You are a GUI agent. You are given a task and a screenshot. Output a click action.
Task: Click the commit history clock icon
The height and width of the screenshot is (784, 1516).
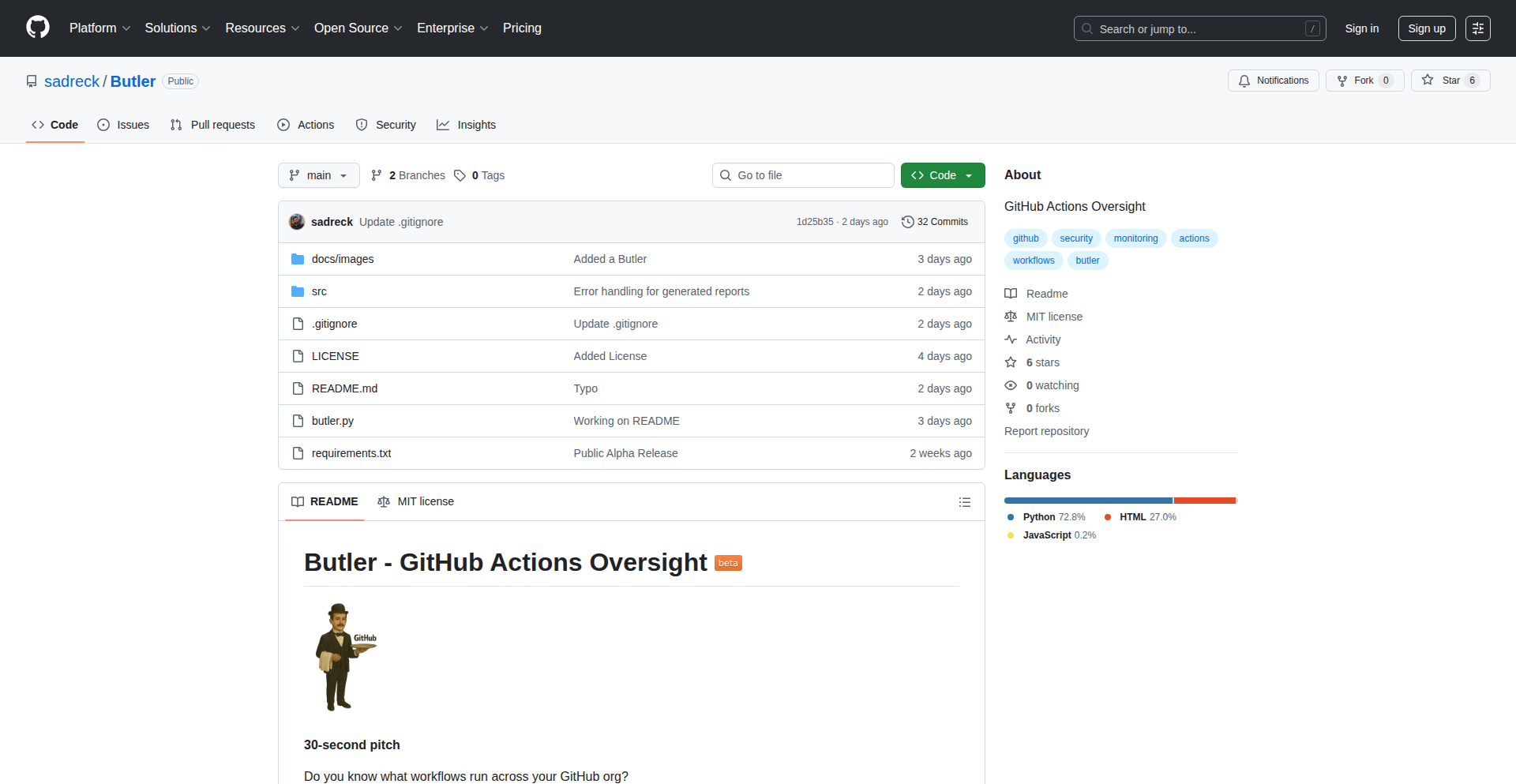(907, 222)
